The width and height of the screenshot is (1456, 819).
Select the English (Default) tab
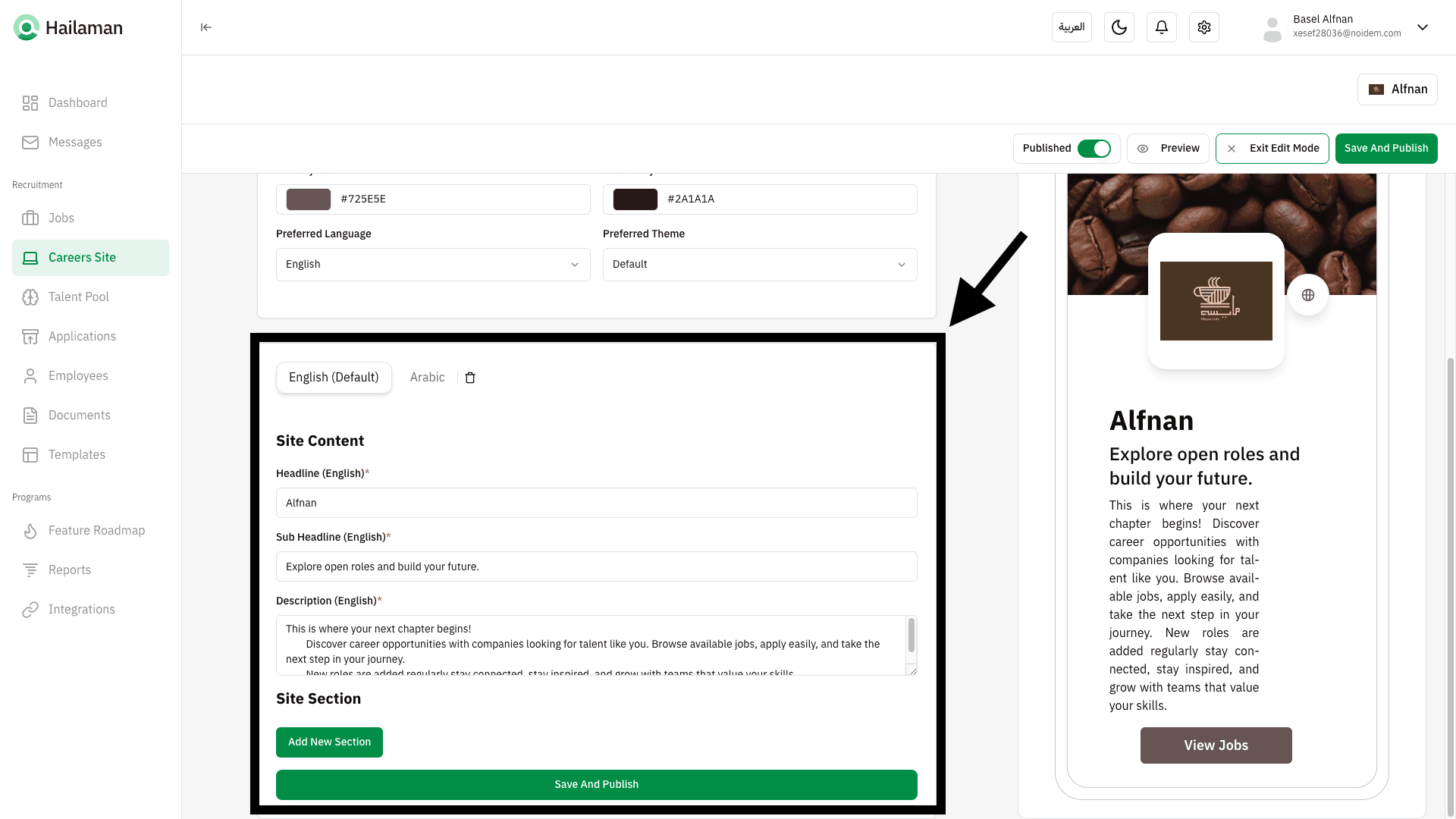click(x=334, y=378)
